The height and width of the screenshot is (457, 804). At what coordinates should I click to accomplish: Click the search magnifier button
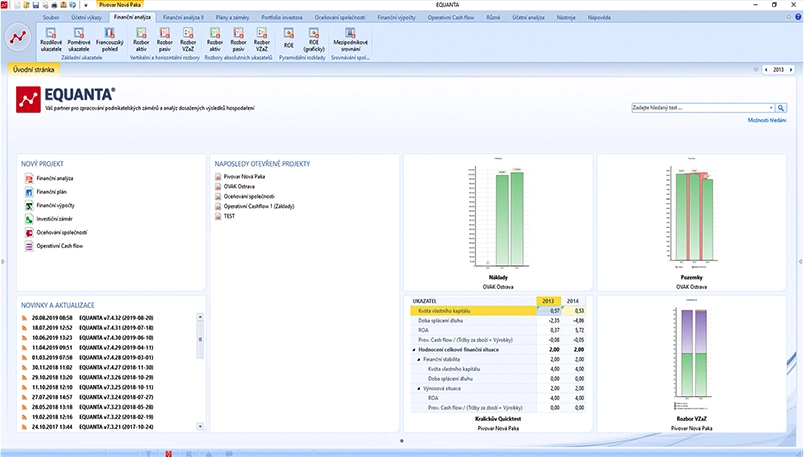pyautogui.click(x=780, y=108)
